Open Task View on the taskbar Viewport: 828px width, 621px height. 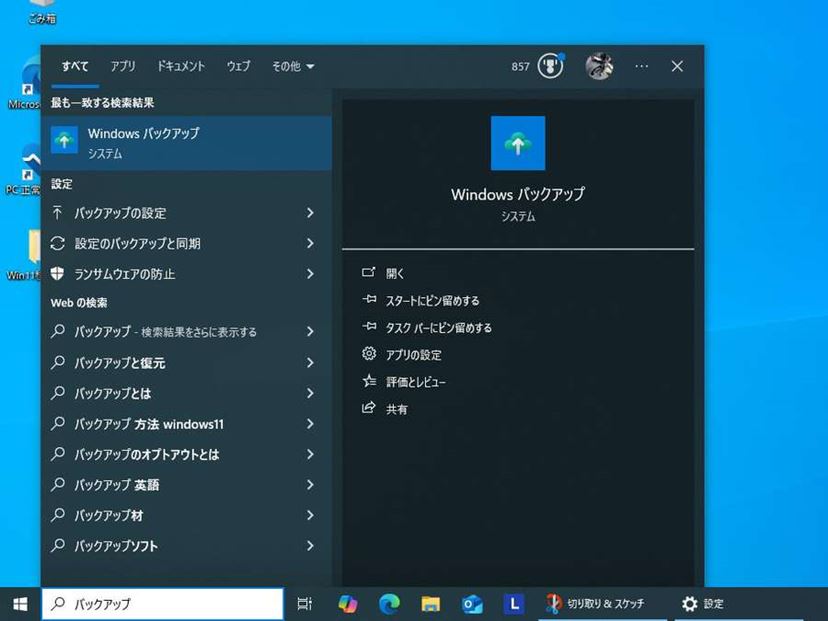(x=304, y=603)
